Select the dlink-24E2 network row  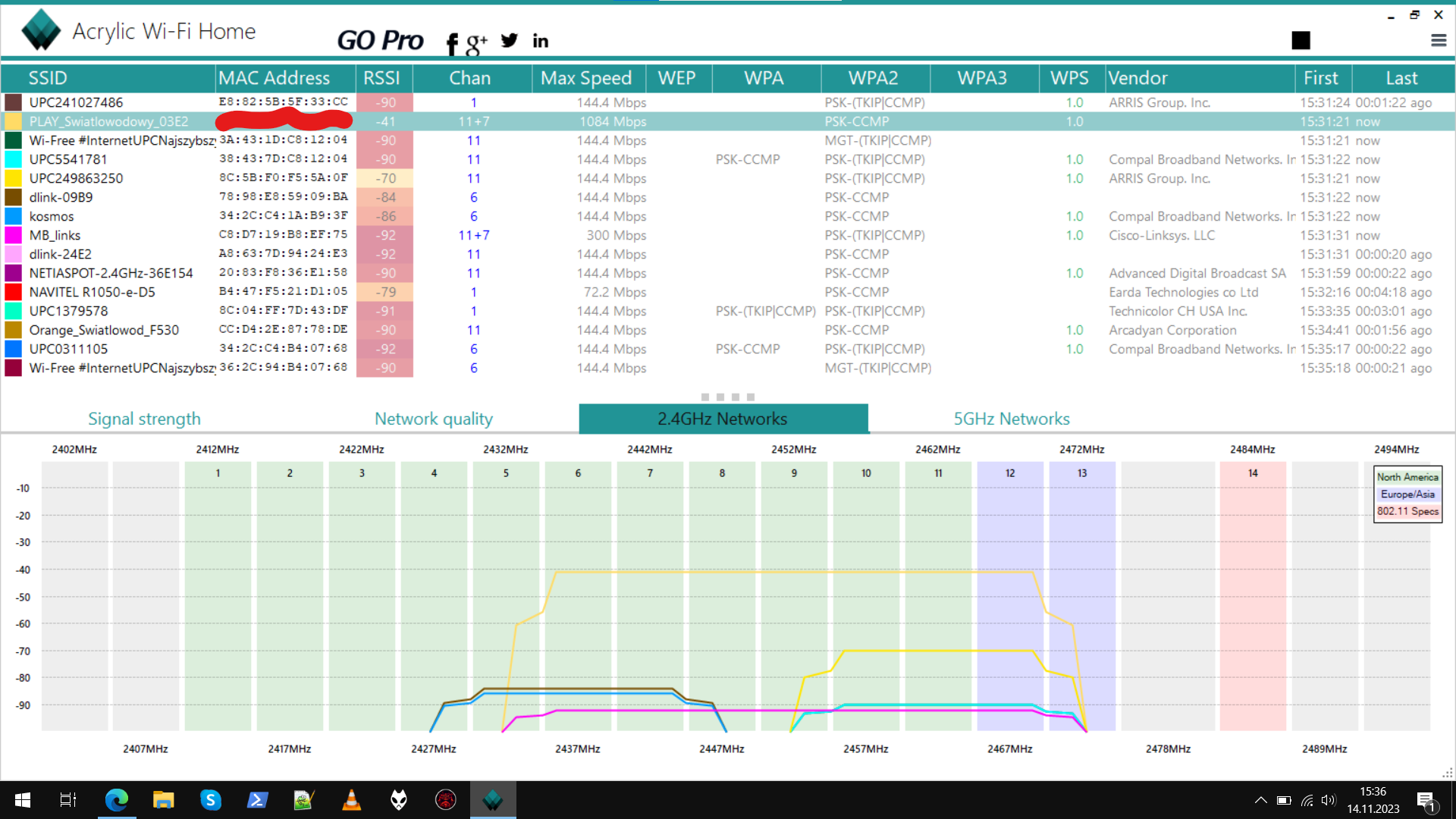728,254
